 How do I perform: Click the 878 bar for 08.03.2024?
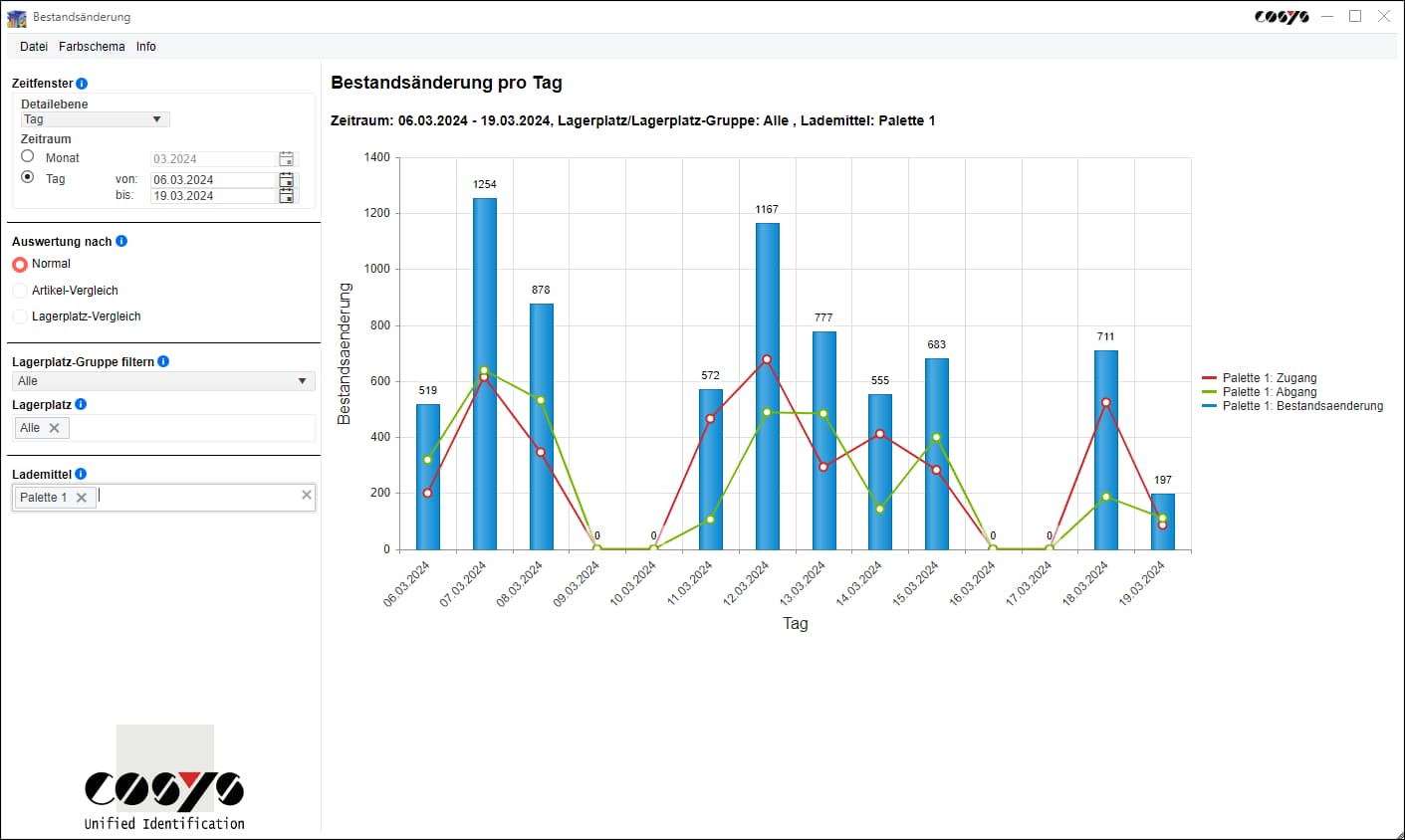542,427
